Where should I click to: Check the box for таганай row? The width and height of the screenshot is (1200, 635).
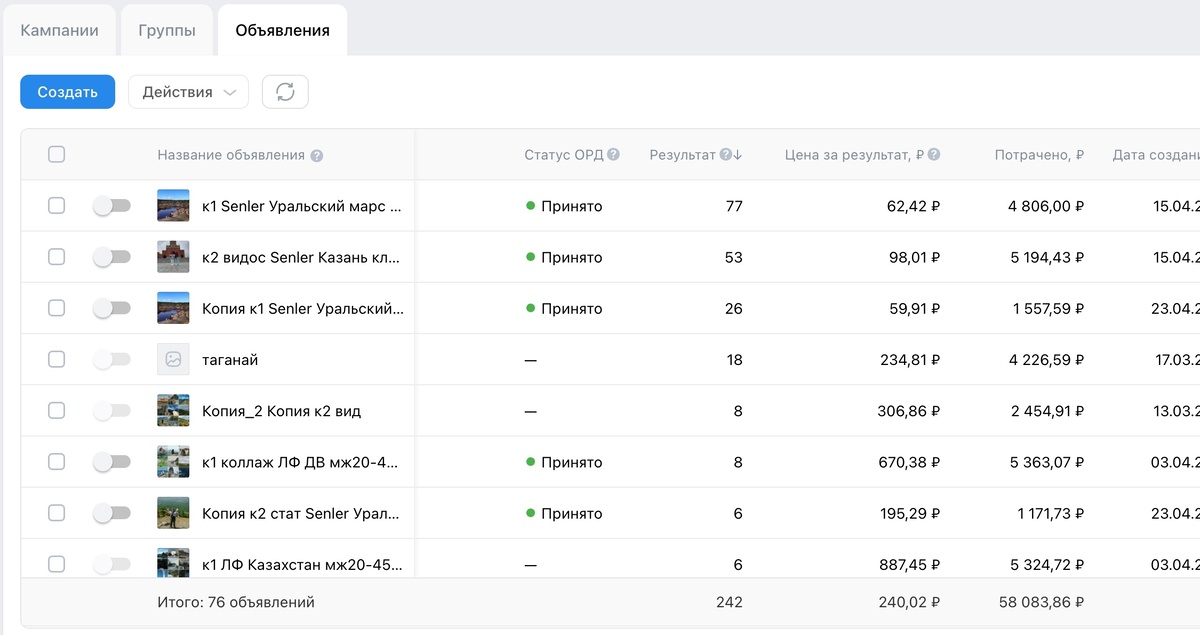57,359
